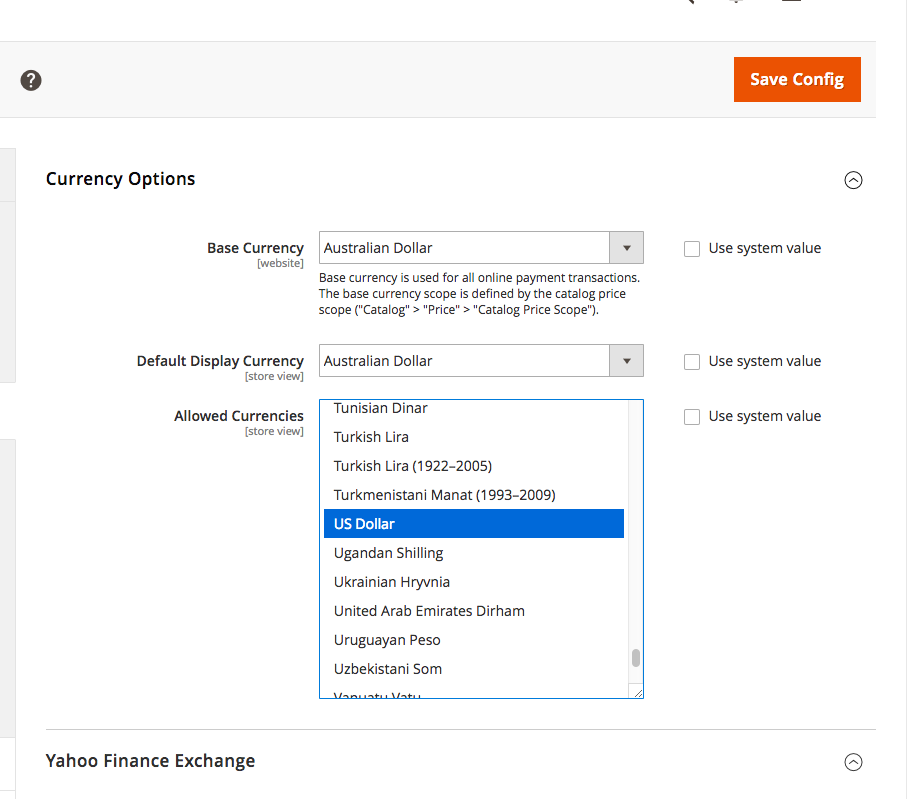Click the Base Currency dropdown arrow
The height and width of the screenshot is (799, 907).
(627, 247)
